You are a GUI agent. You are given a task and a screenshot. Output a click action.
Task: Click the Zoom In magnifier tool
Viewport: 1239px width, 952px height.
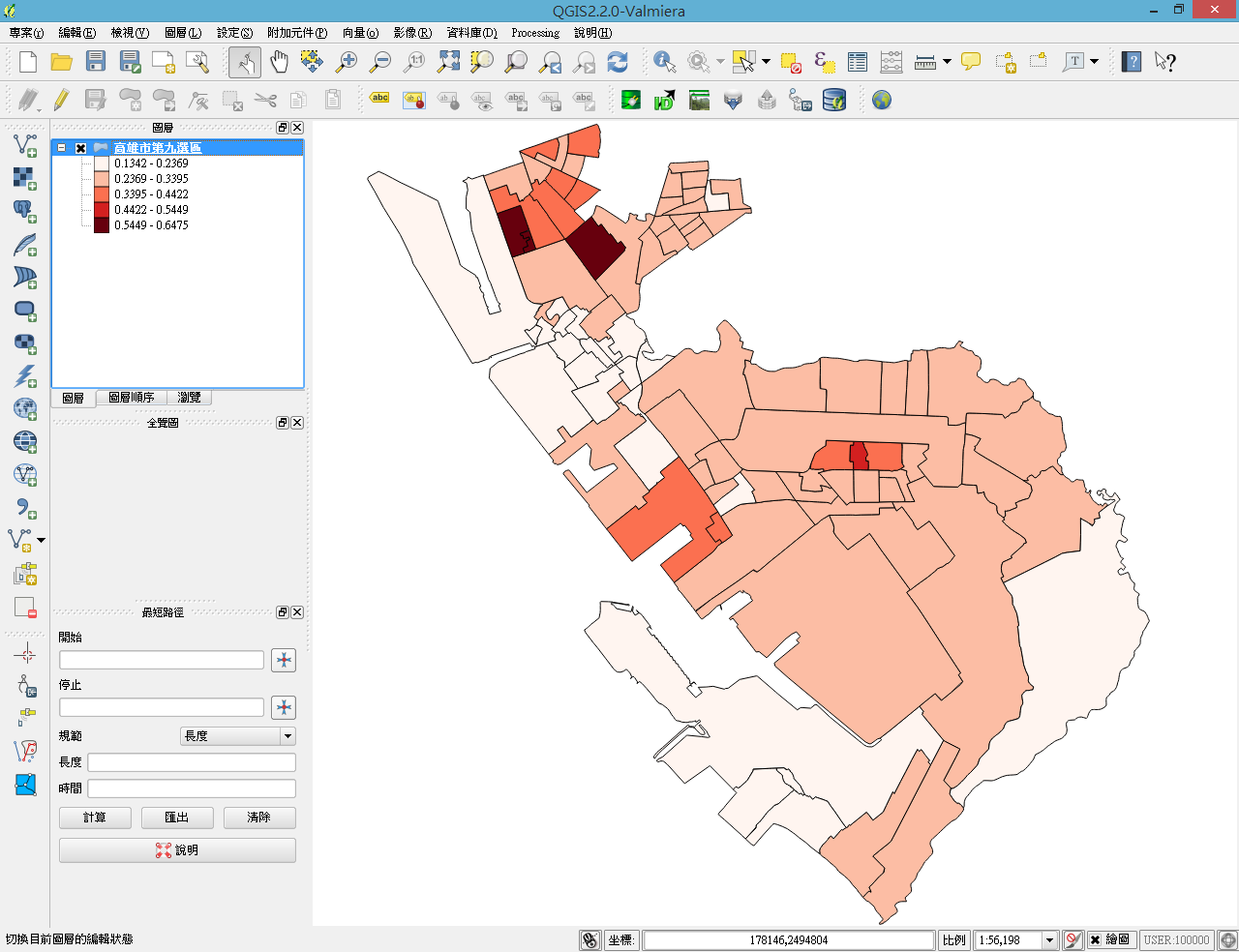pos(346,62)
